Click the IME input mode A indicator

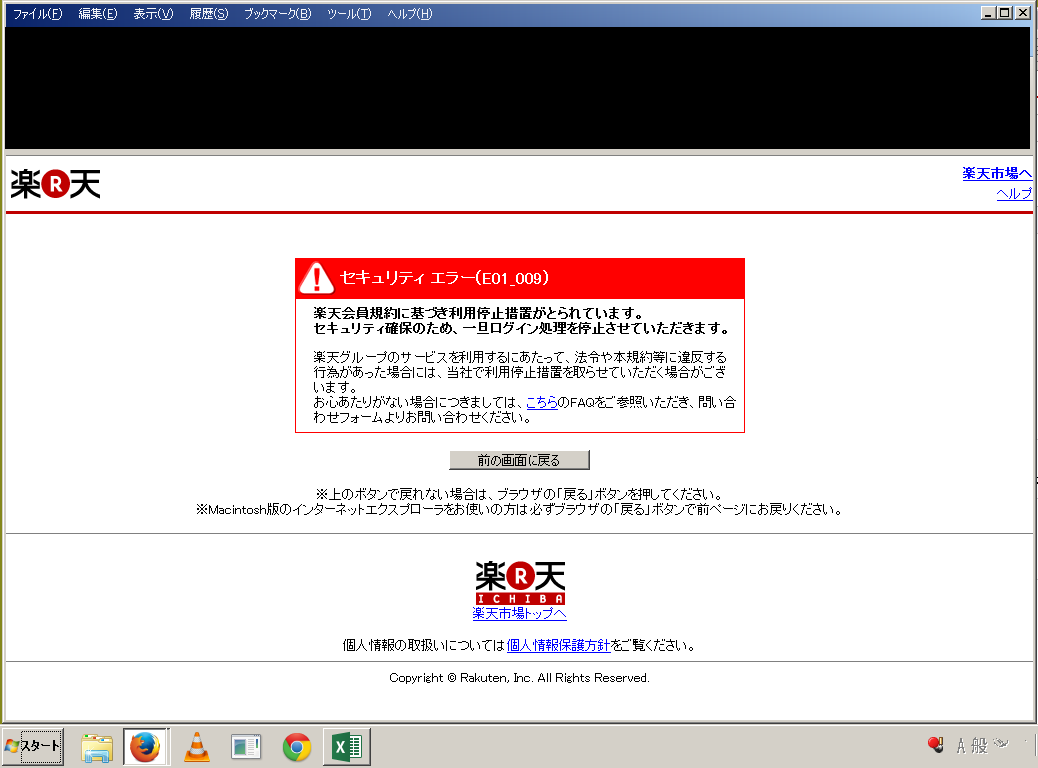click(961, 746)
